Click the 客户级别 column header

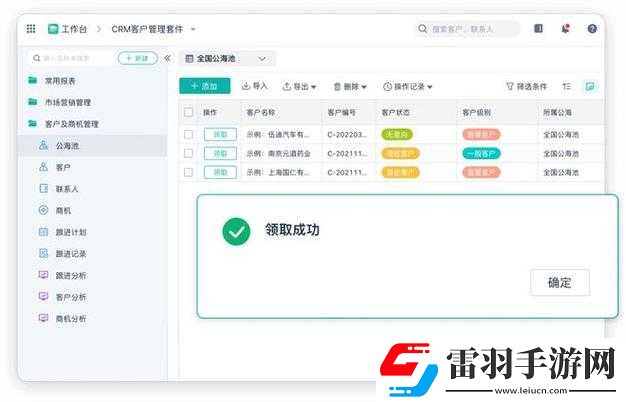pos(476,113)
